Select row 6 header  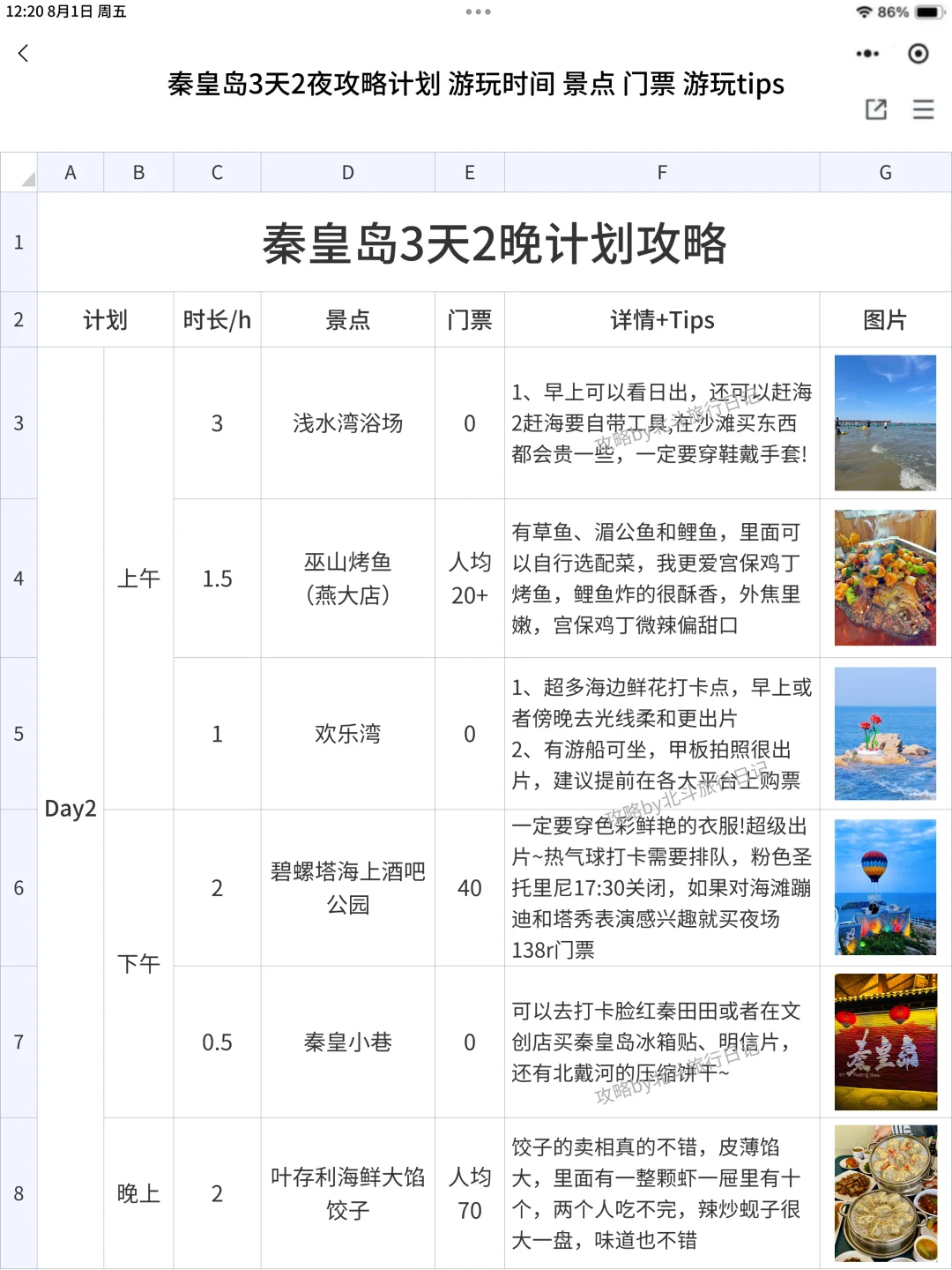pos(19,888)
